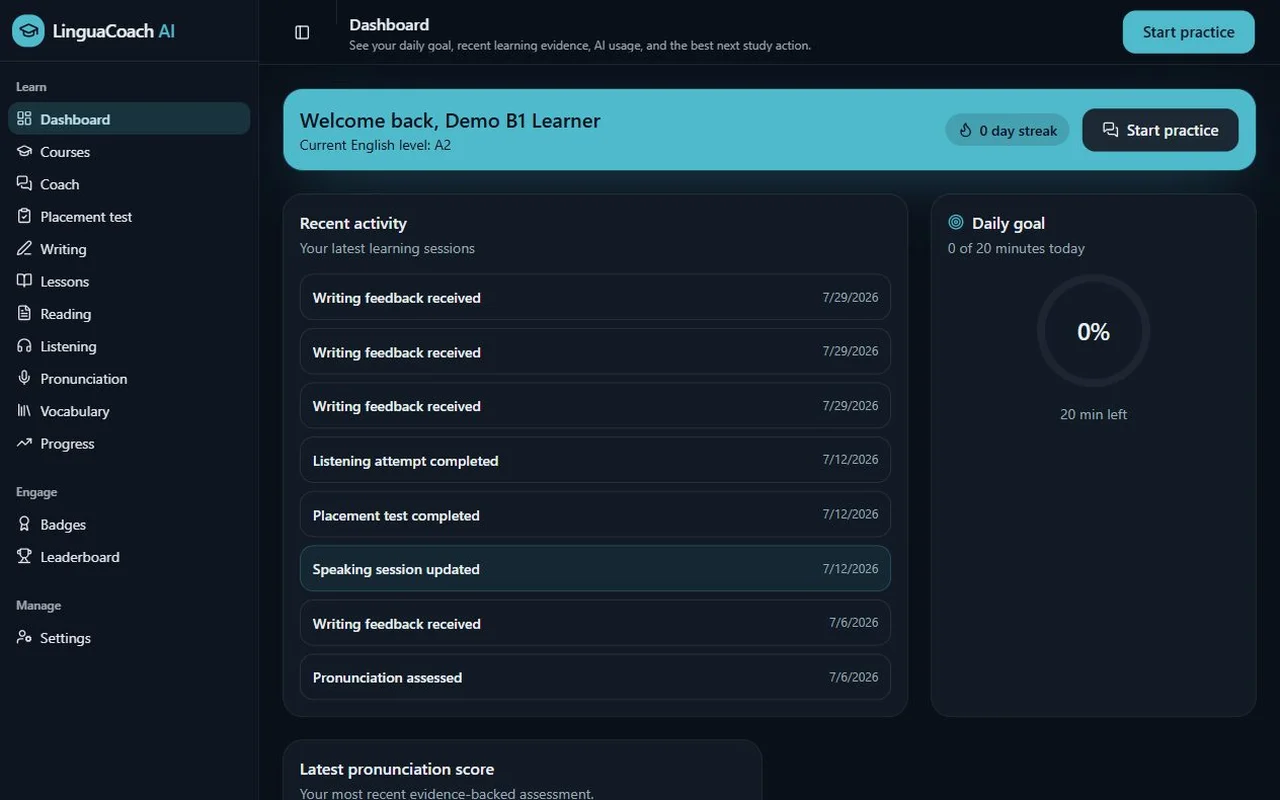Click the Courses graduation cap icon
This screenshot has width=1280, height=800.
coord(24,152)
